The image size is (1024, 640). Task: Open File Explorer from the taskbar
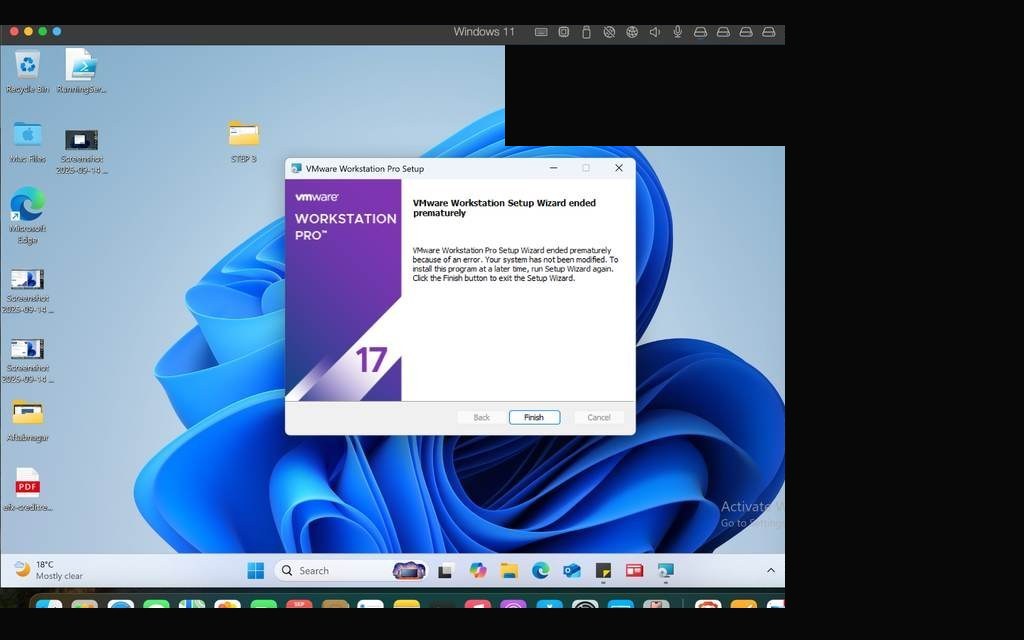coord(509,571)
